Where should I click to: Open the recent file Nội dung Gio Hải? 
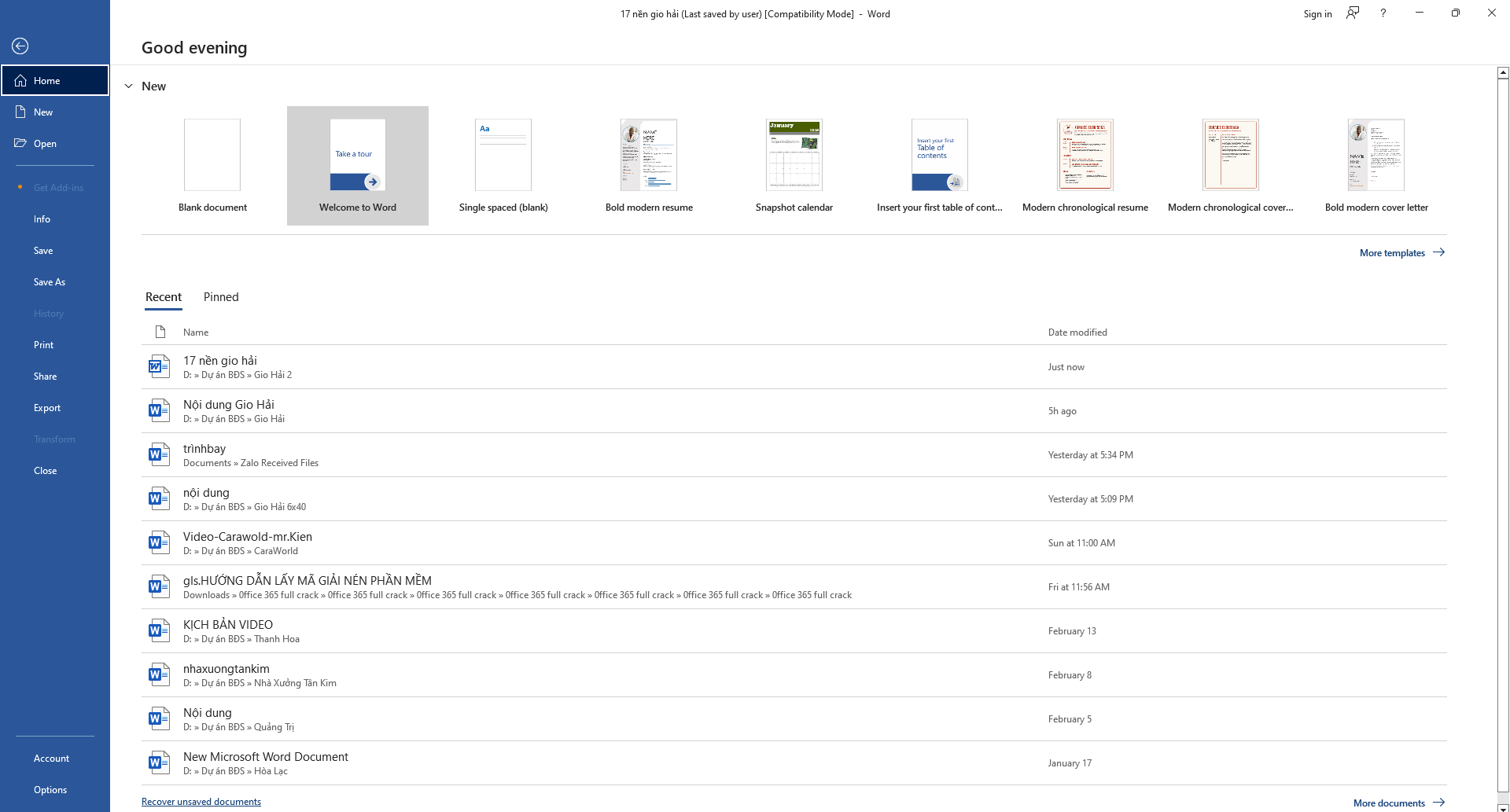[x=228, y=404]
